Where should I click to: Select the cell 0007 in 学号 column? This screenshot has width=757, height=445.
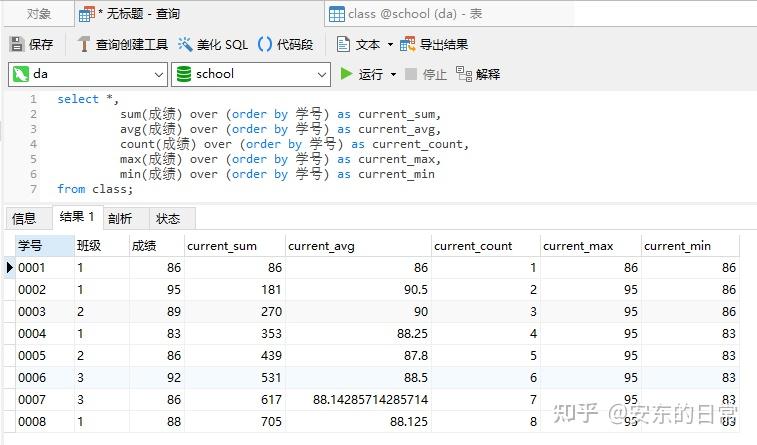pos(44,400)
